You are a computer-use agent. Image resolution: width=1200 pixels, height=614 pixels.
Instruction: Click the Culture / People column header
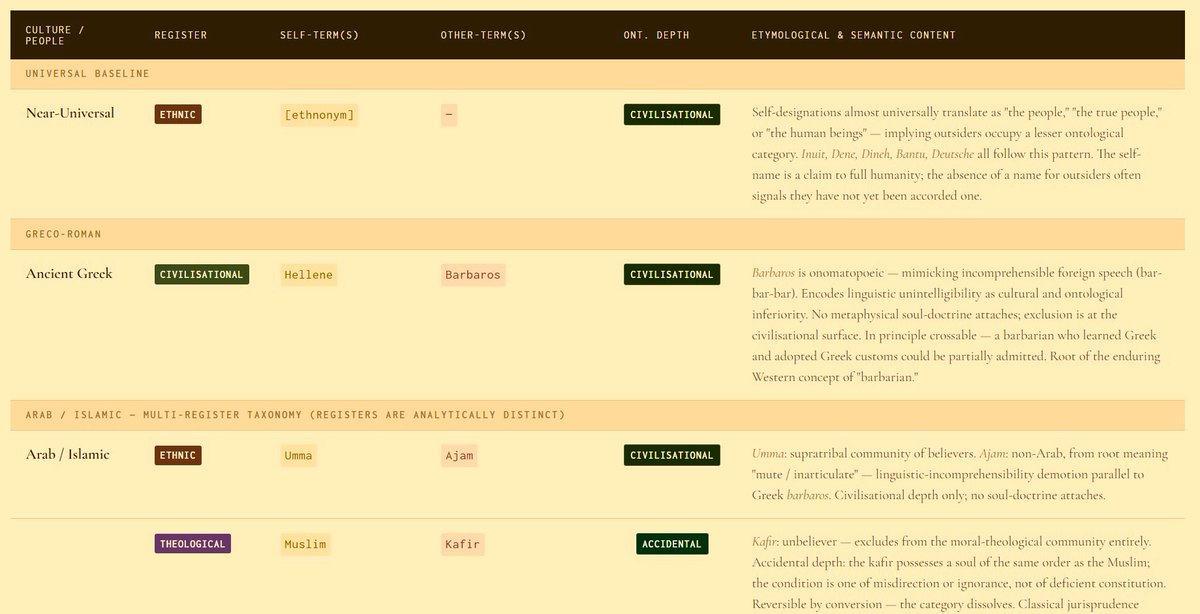tap(55, 35)
